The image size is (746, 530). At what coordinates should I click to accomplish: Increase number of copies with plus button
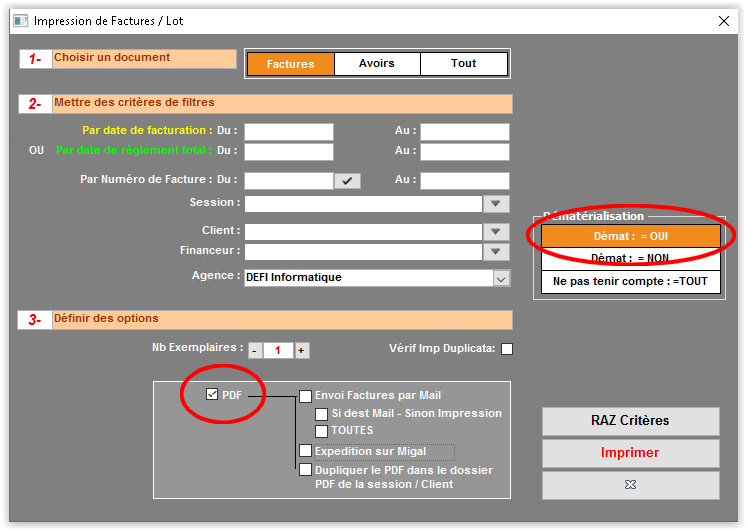click(x=301, y=350)
